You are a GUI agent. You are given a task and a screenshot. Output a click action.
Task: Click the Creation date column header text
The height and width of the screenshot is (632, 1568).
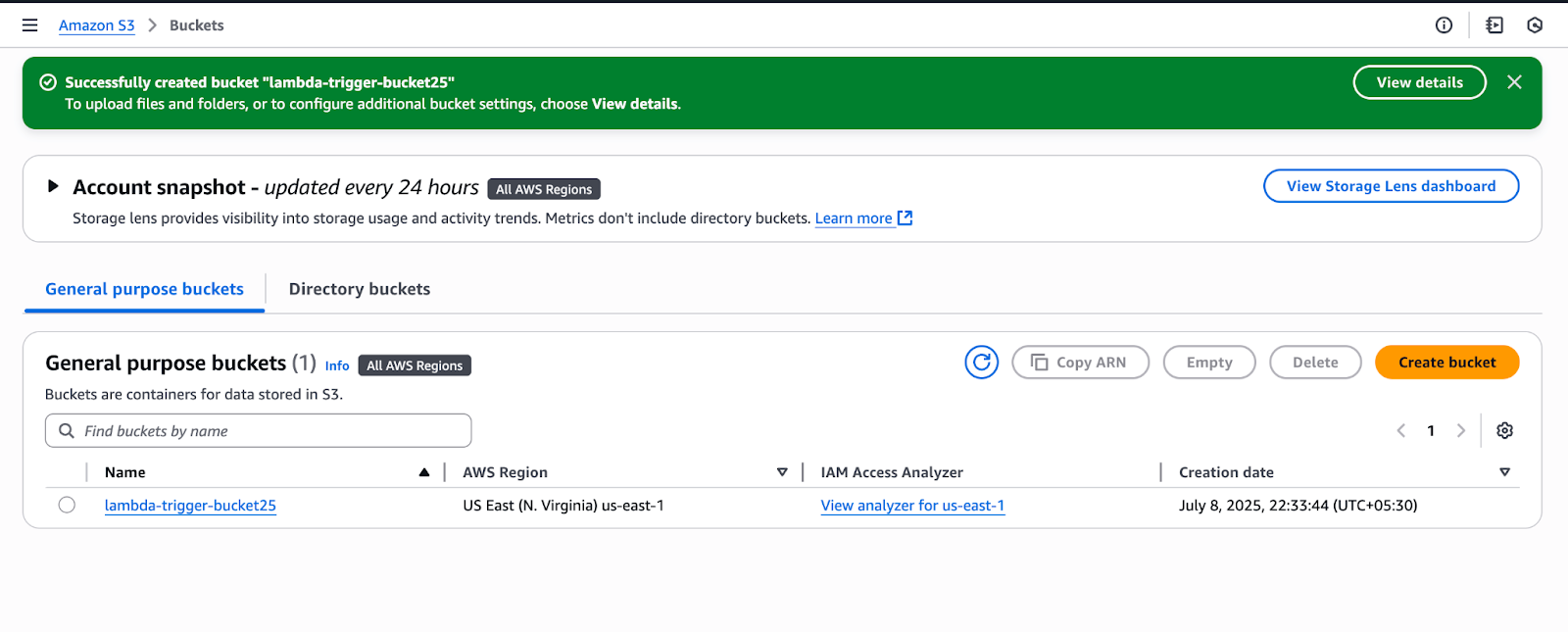tap(1226, 472)
